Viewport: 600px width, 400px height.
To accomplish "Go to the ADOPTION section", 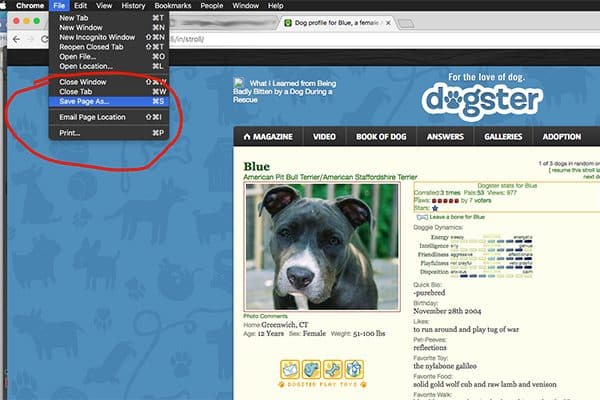I will pyautogui.click(x=562, y=137).
